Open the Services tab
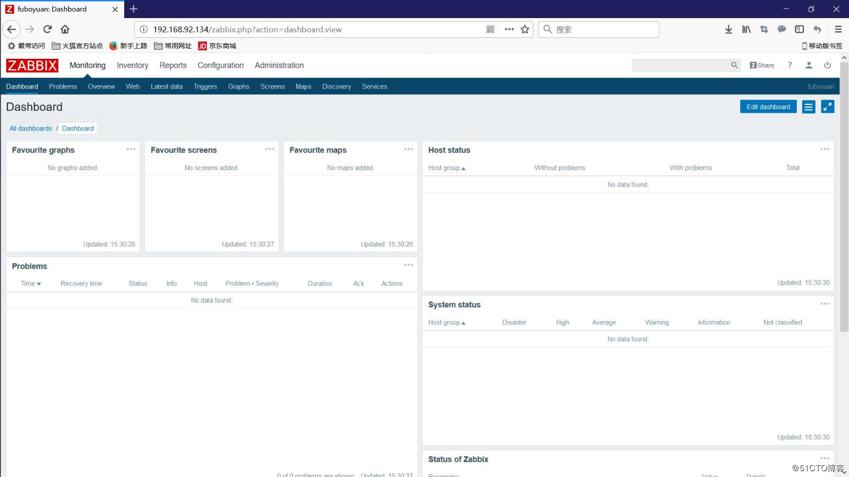 374,87
